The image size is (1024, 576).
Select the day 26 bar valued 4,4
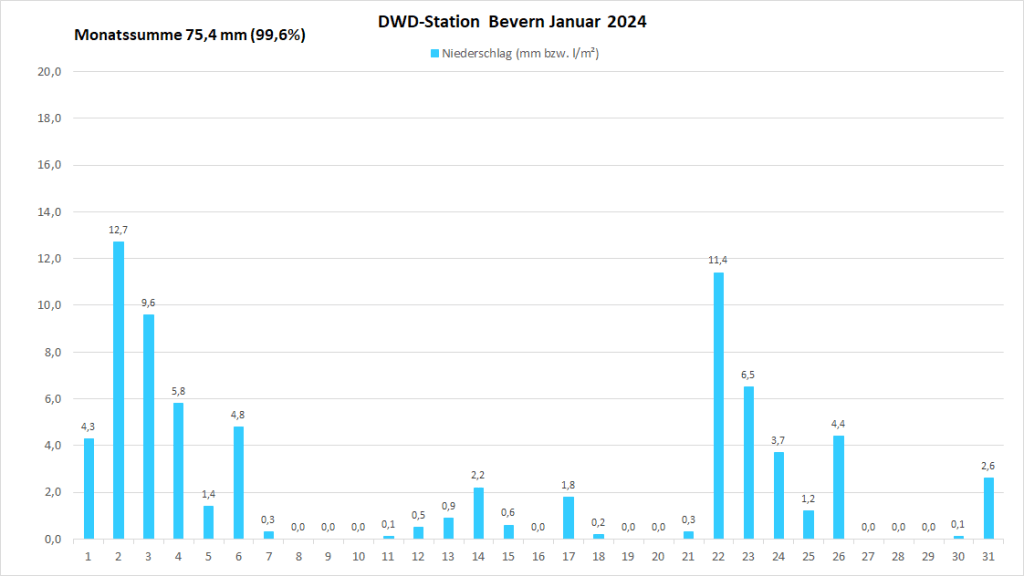(x=838, y=487)
